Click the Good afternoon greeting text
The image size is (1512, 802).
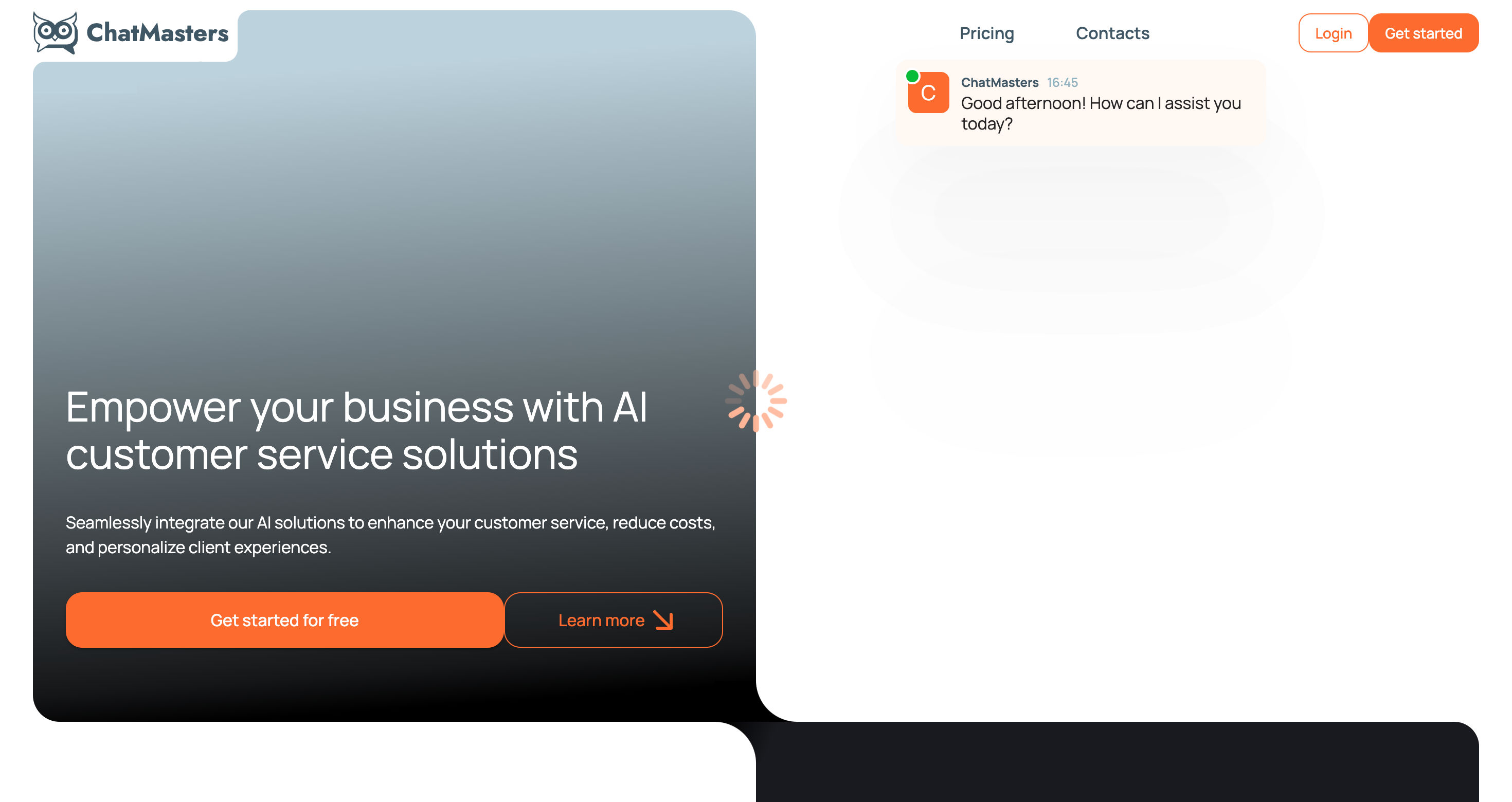click(1101, 113)
